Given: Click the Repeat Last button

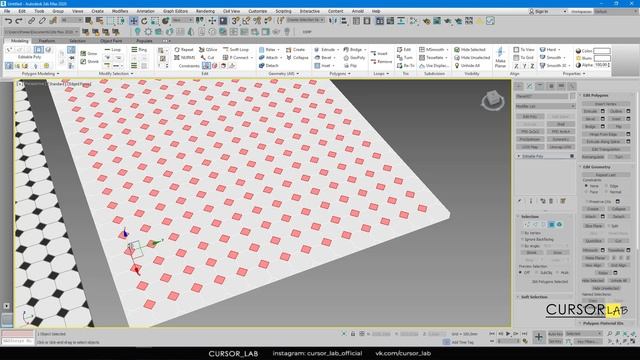Looking at the screenshot, I should 606,175.
